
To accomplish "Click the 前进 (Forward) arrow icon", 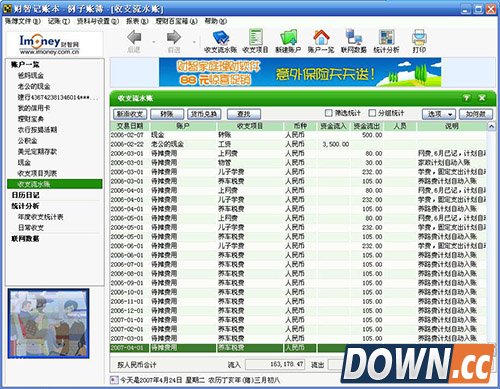I will 174,37.
